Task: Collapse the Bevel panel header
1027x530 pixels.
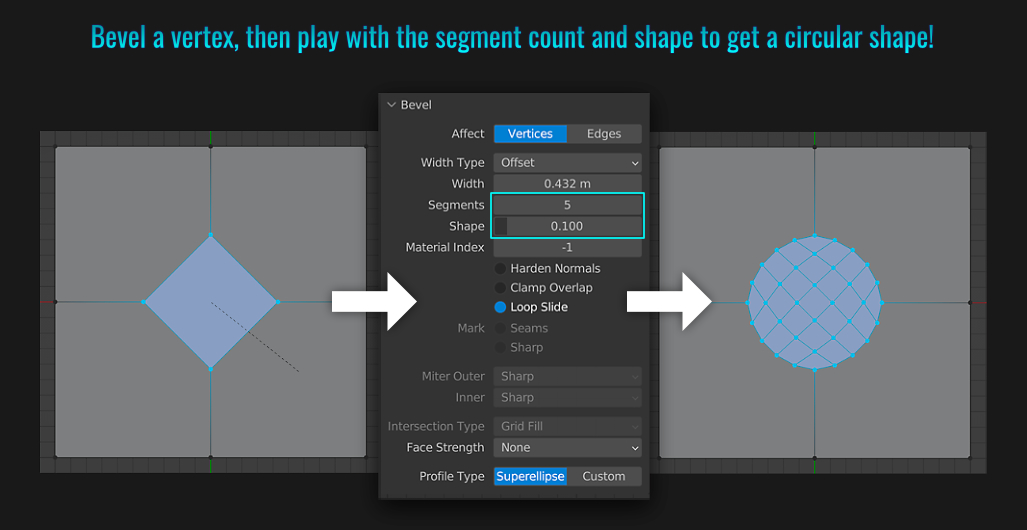Action: click(392, 105)
